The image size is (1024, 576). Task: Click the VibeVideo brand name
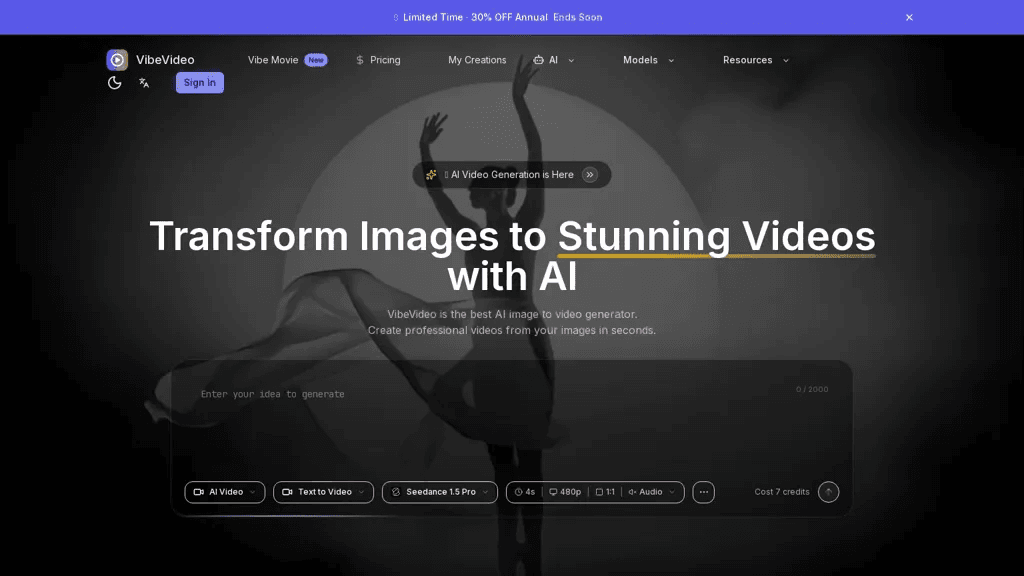coord(165,59)
